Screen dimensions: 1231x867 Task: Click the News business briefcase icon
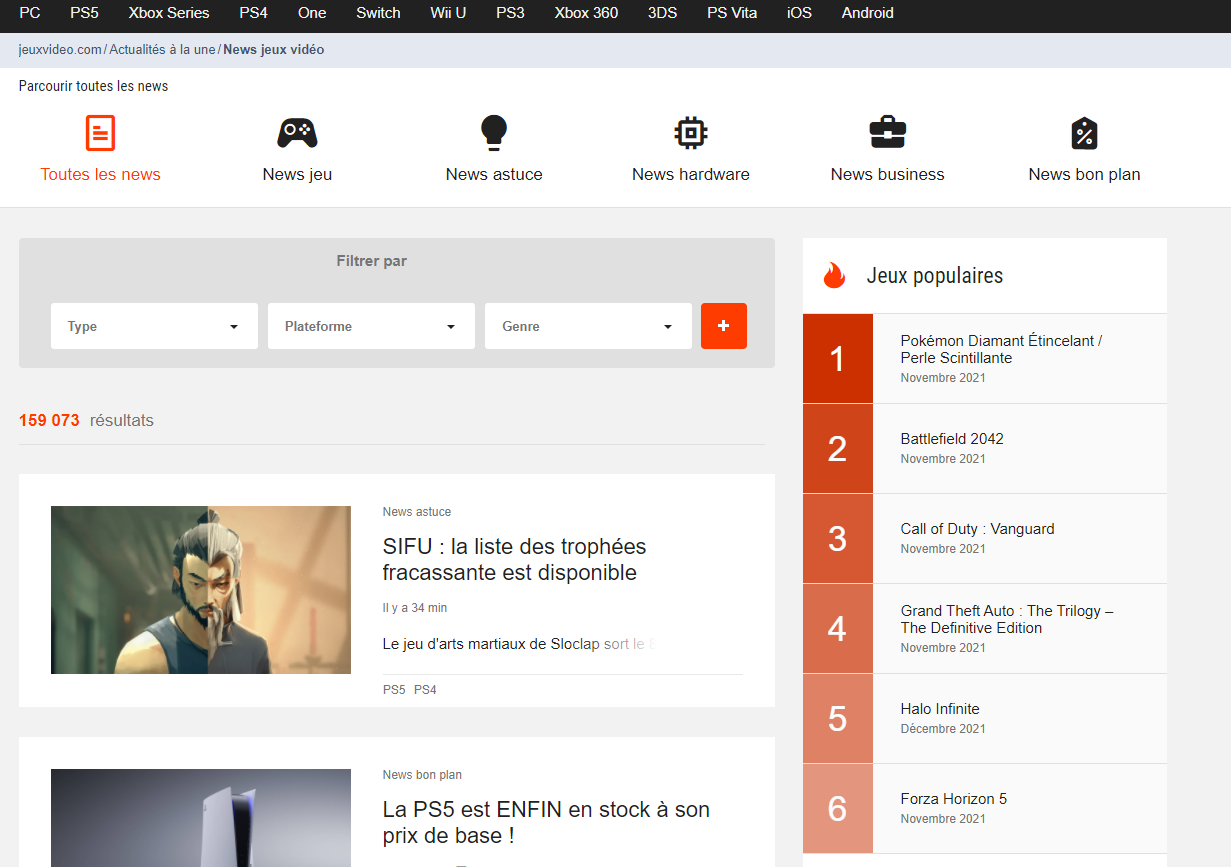pos(888,133)
